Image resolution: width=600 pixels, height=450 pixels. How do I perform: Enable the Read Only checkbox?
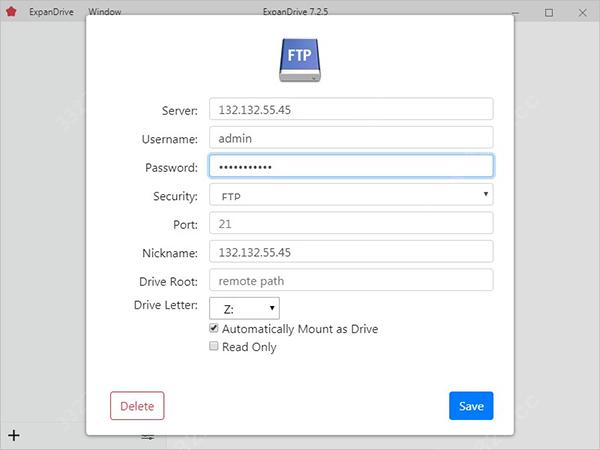coord(214,346)
